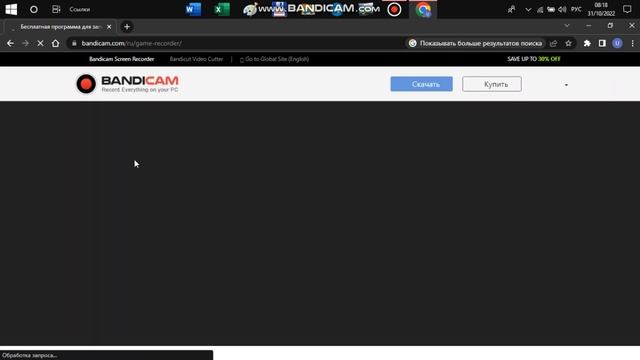Click the Bandicam record taskbar icon

[x=394, y=9]
